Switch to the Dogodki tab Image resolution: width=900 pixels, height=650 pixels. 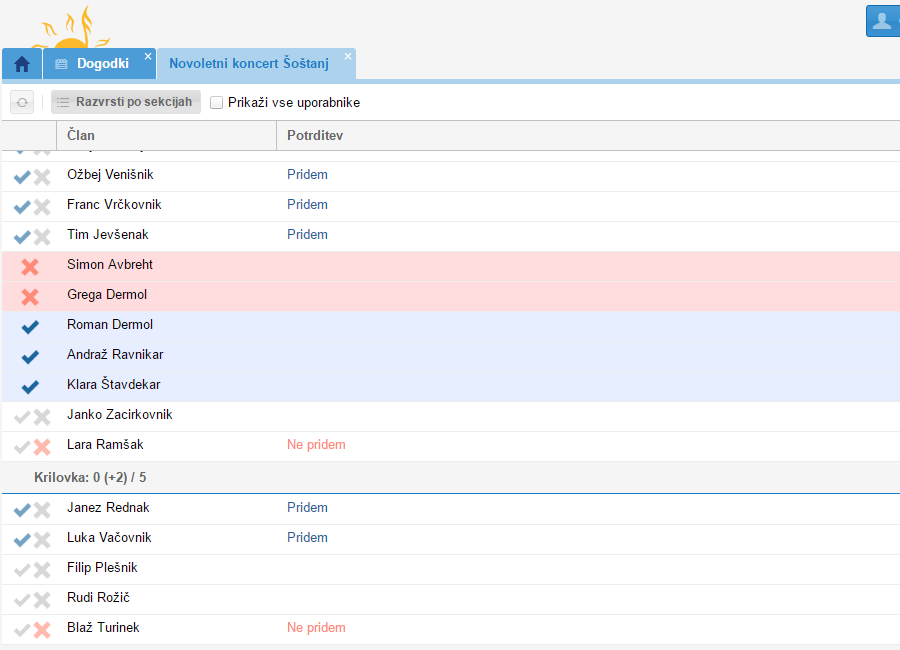[102, 64]
